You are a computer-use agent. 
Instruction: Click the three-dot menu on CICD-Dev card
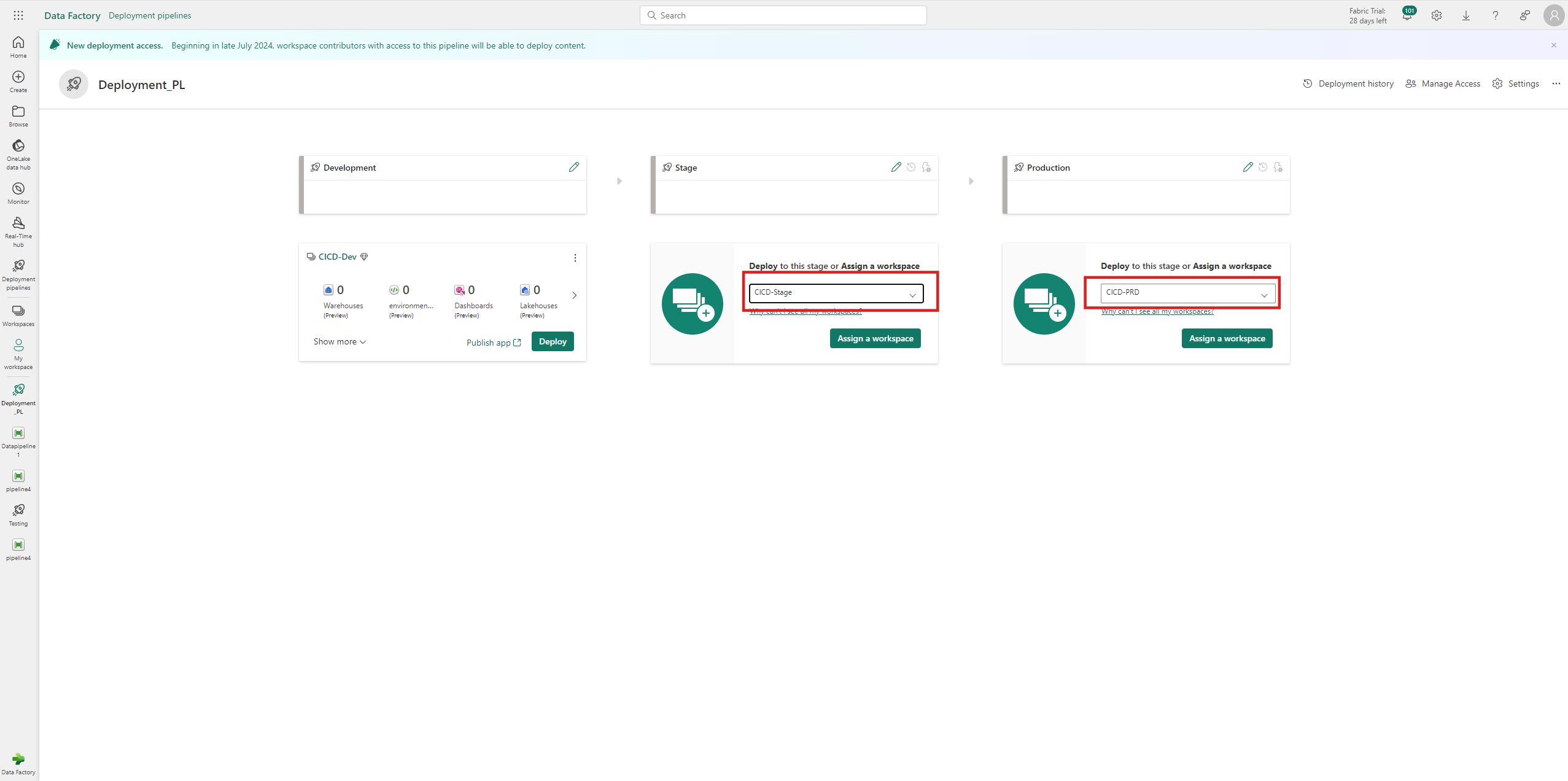click(575, 257)
